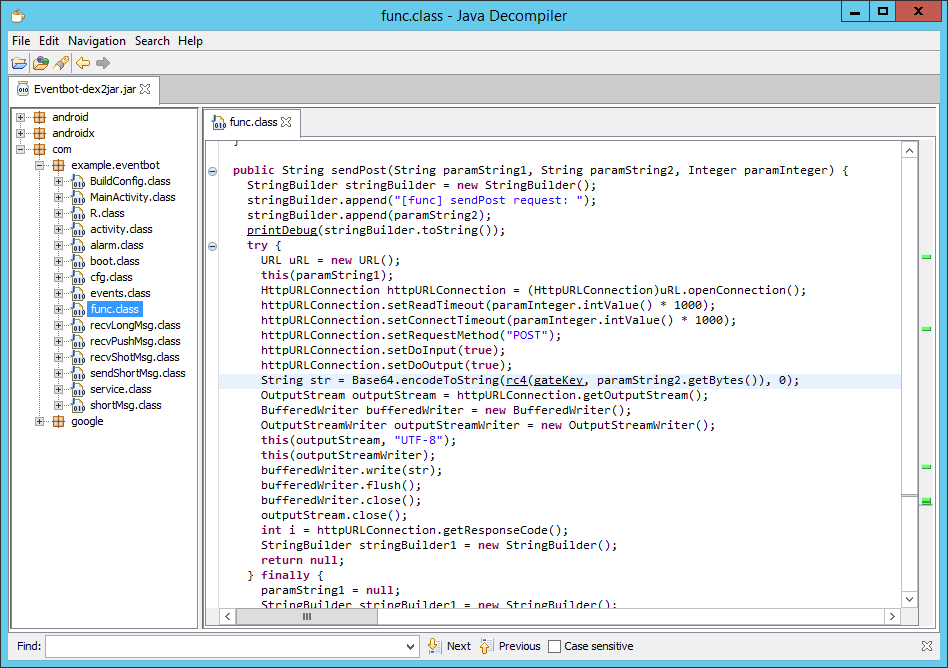The image size is (948, 668).
Task: Go back with the yellow Backward arrow
Action: (x=83, y=63)
